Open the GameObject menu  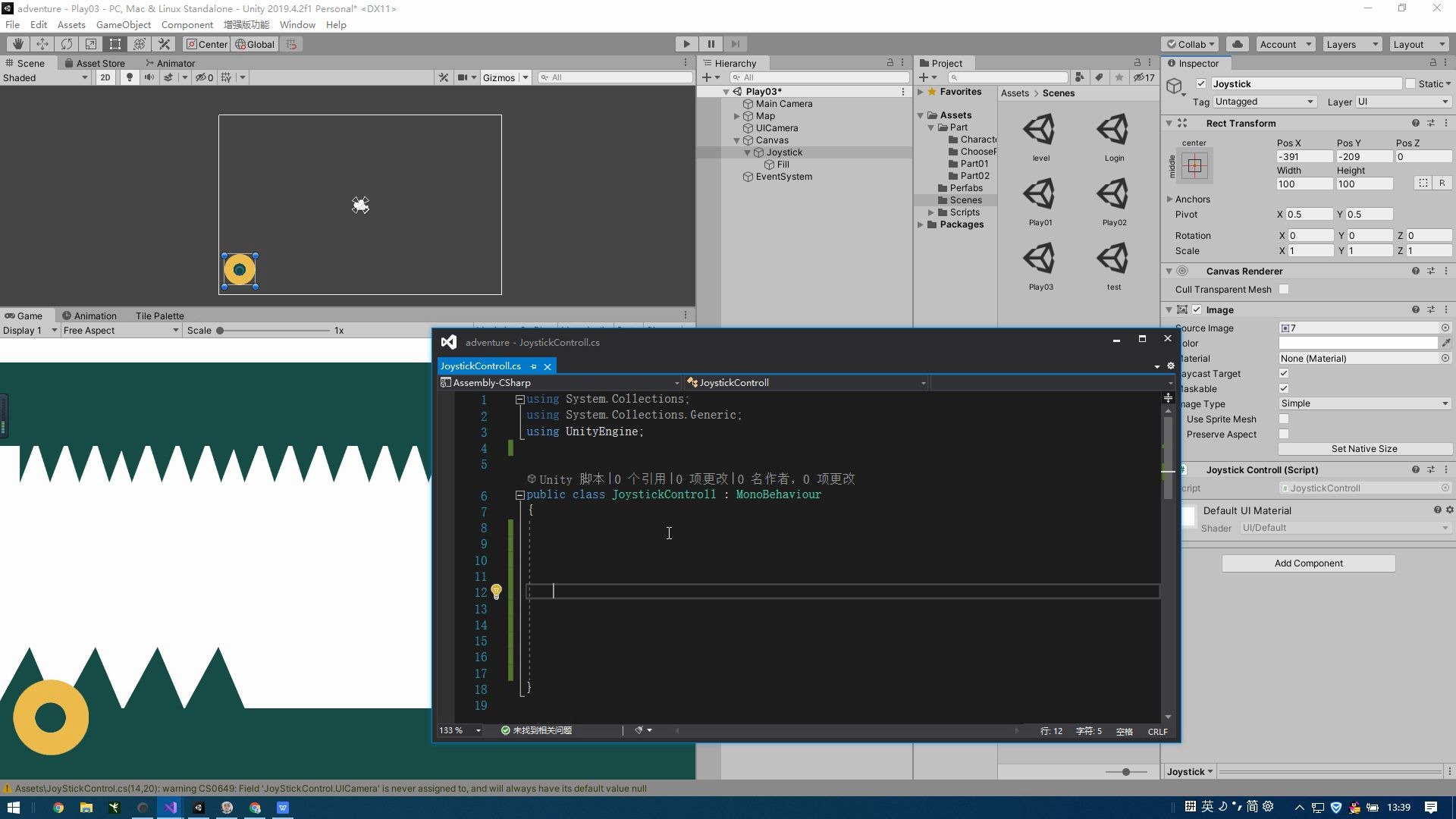tap(123, 24)
